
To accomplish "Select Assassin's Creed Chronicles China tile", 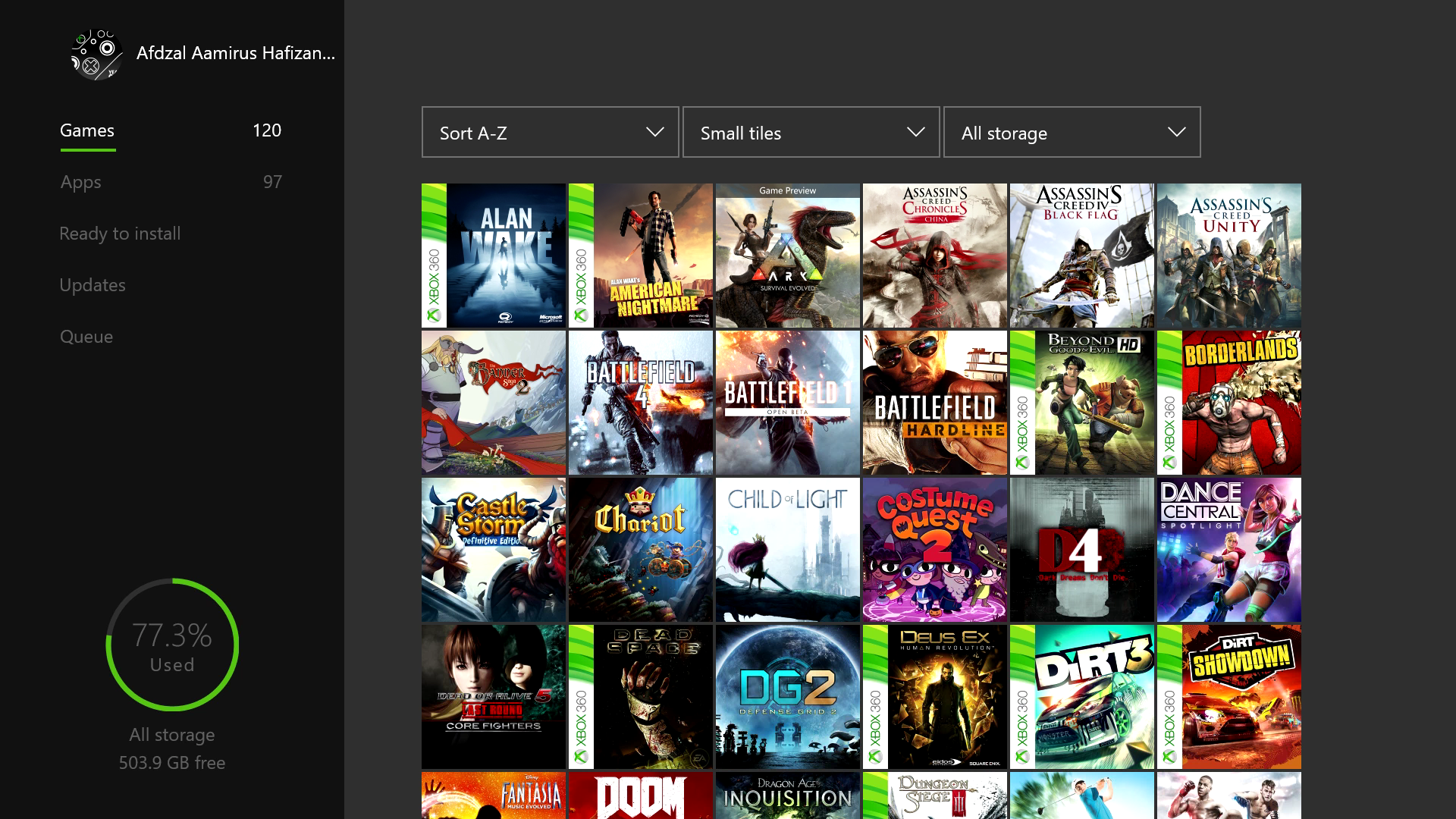I will coord(935,256).
